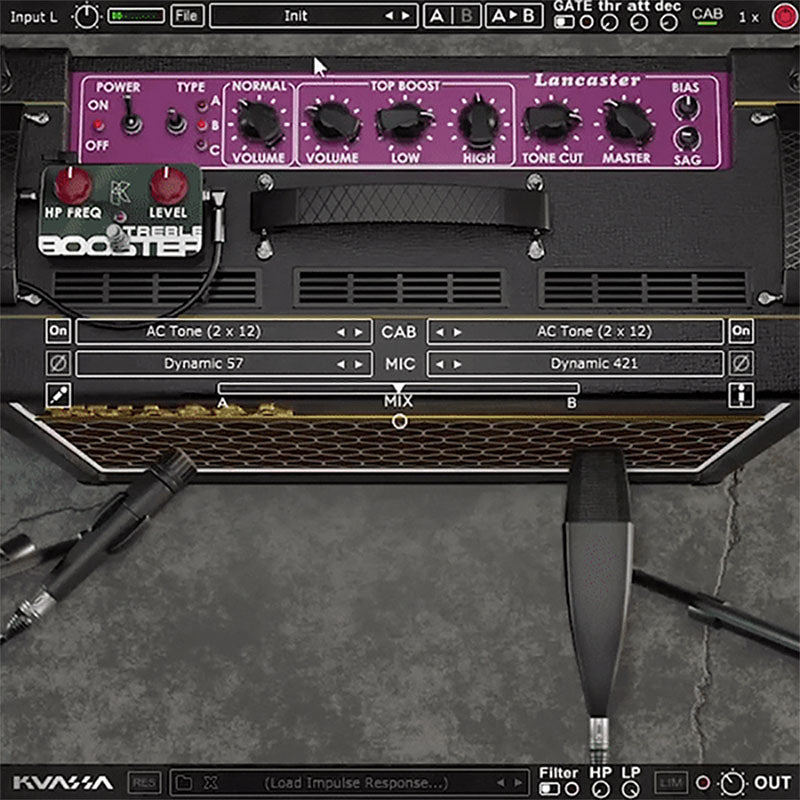Disable the right cabinet with its On button
This screenshot has width=800, height=800.
(739, 330)
